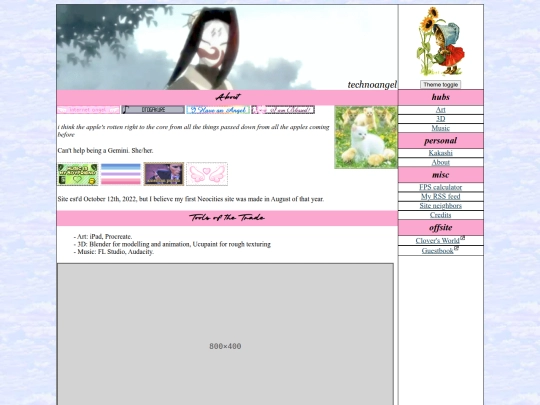Click the '3D: Blender for modelling' line
This screenshot has height=405, width=540.
172,244
